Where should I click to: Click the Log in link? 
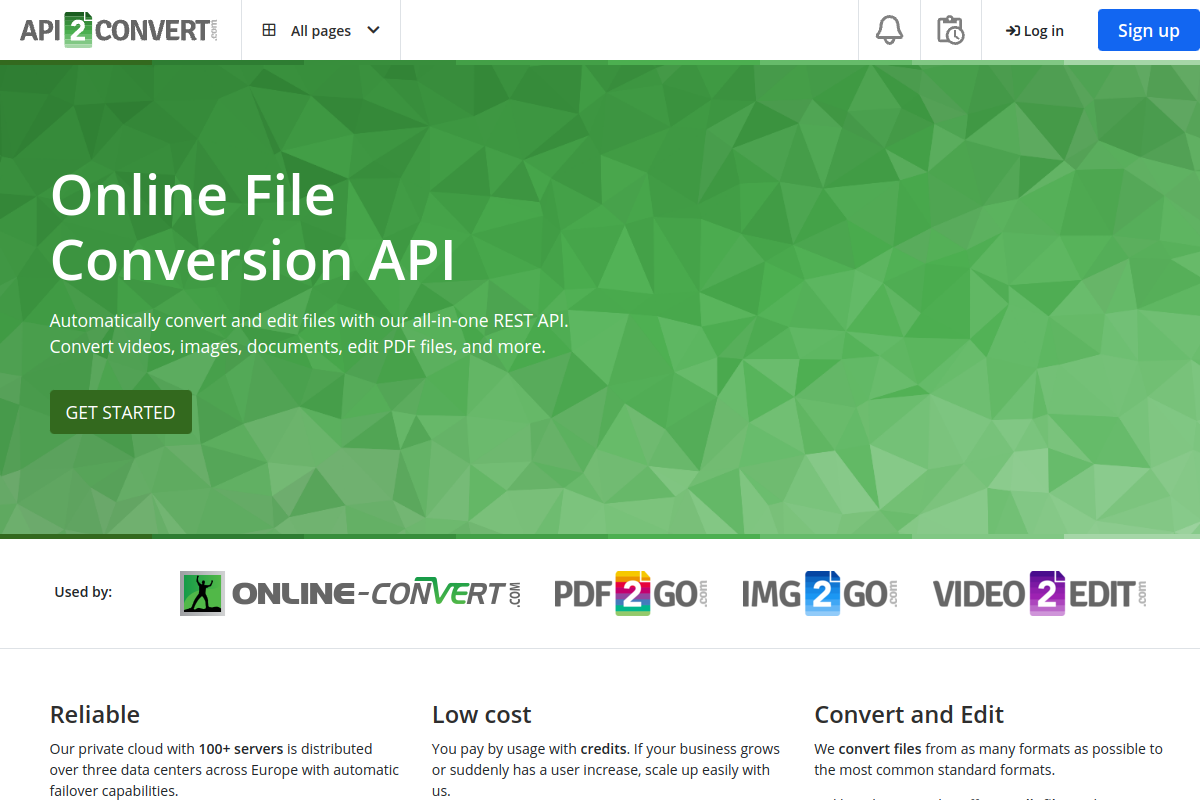coord(1035,31)
